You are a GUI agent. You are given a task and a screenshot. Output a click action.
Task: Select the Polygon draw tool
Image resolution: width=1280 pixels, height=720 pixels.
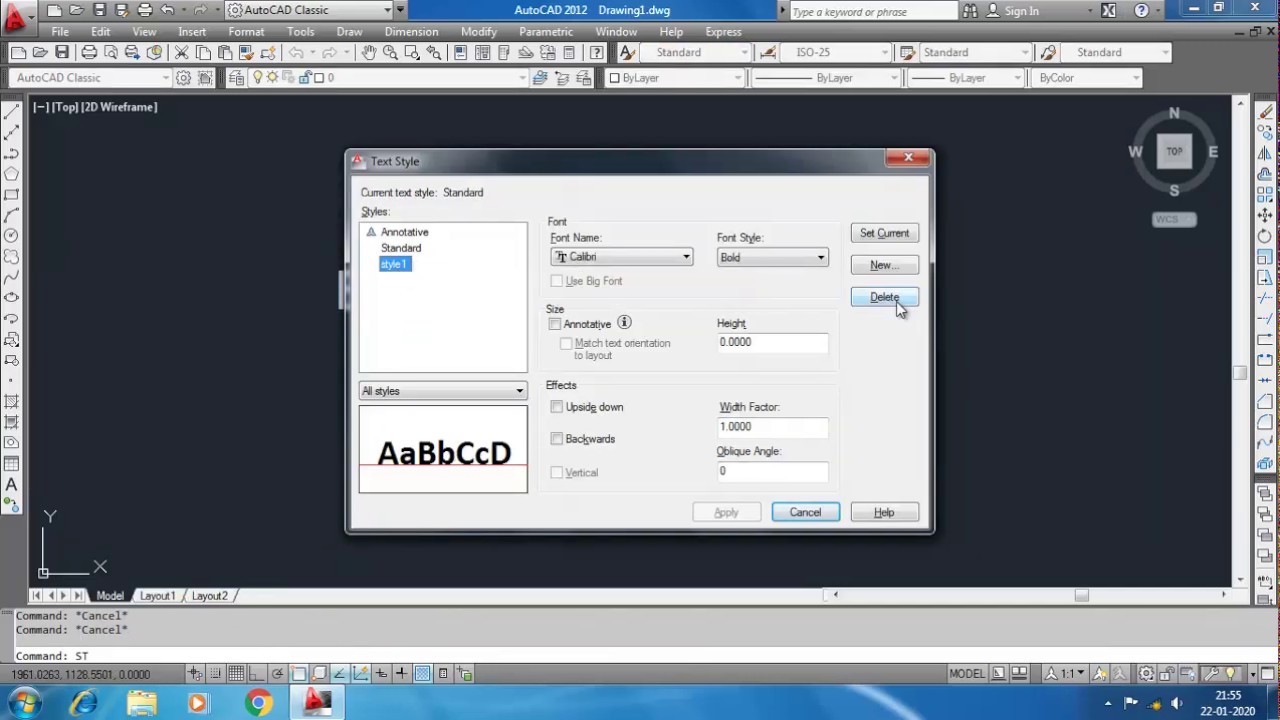pos(11,174)
